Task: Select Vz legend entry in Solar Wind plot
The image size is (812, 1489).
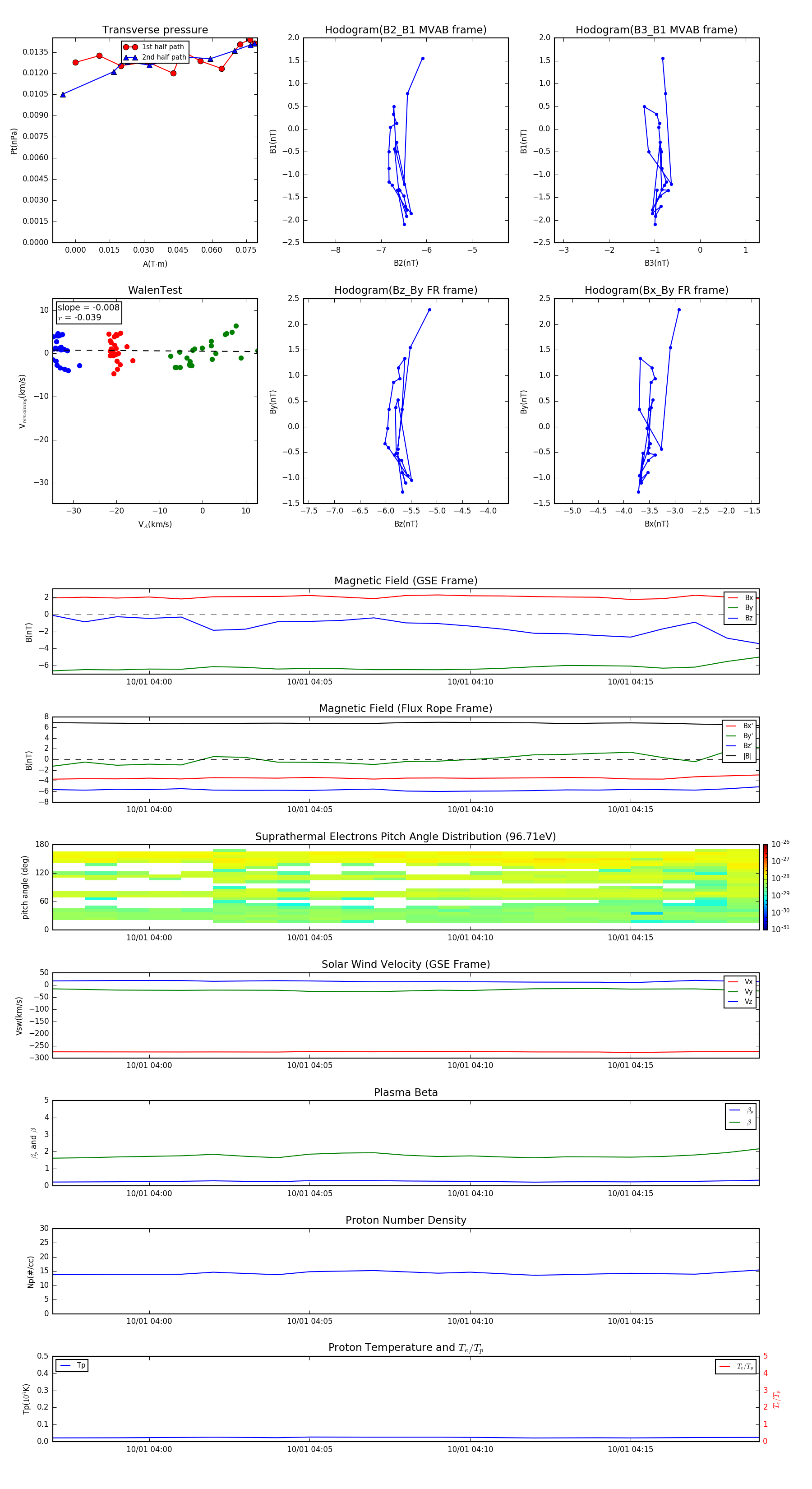Action: pyautogui.click(x=740, y=1002)
